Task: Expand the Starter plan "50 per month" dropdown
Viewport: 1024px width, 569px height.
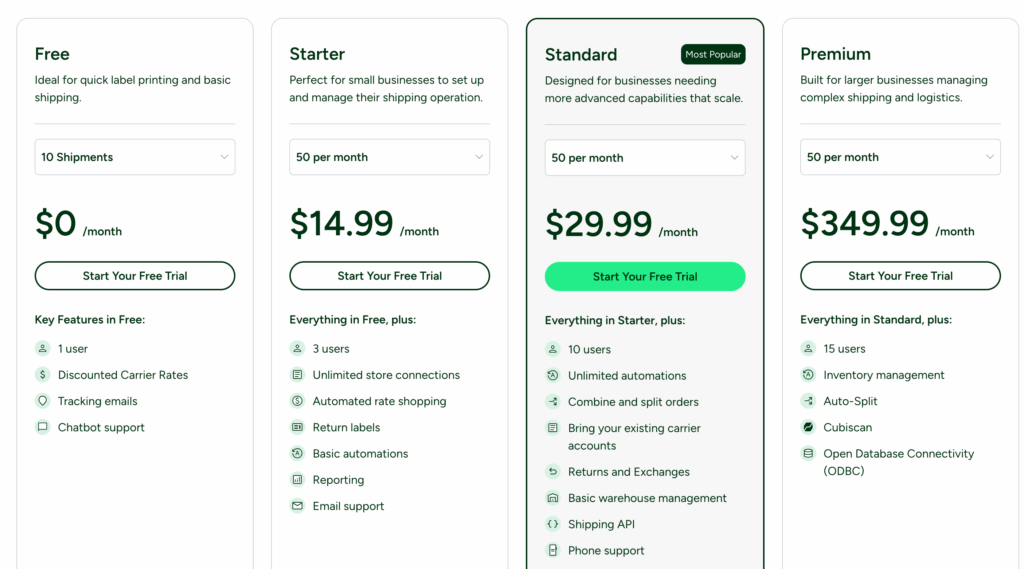Action: (390, 157)
